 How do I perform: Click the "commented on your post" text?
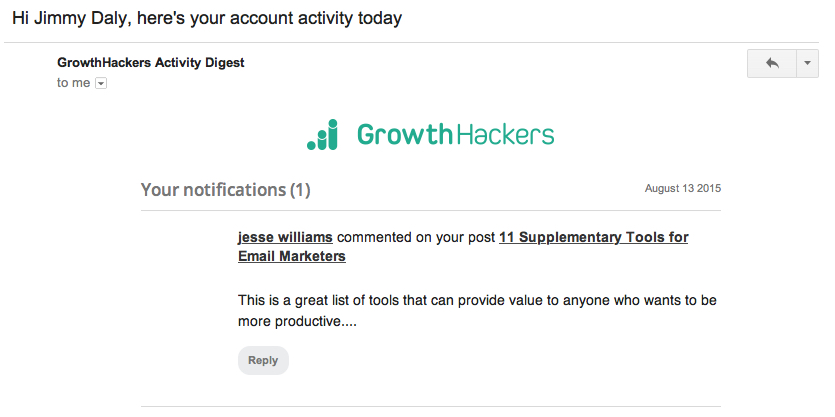[416, 237]
